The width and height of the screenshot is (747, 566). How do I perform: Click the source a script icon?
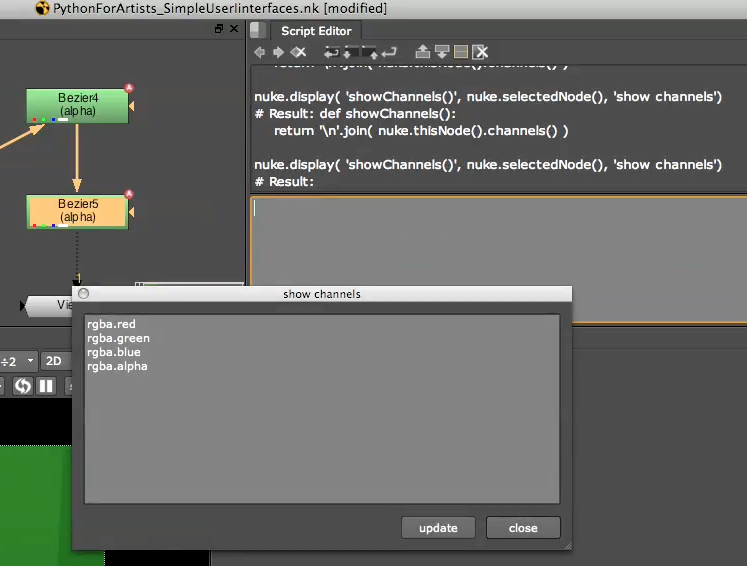[x=332, y=52]
